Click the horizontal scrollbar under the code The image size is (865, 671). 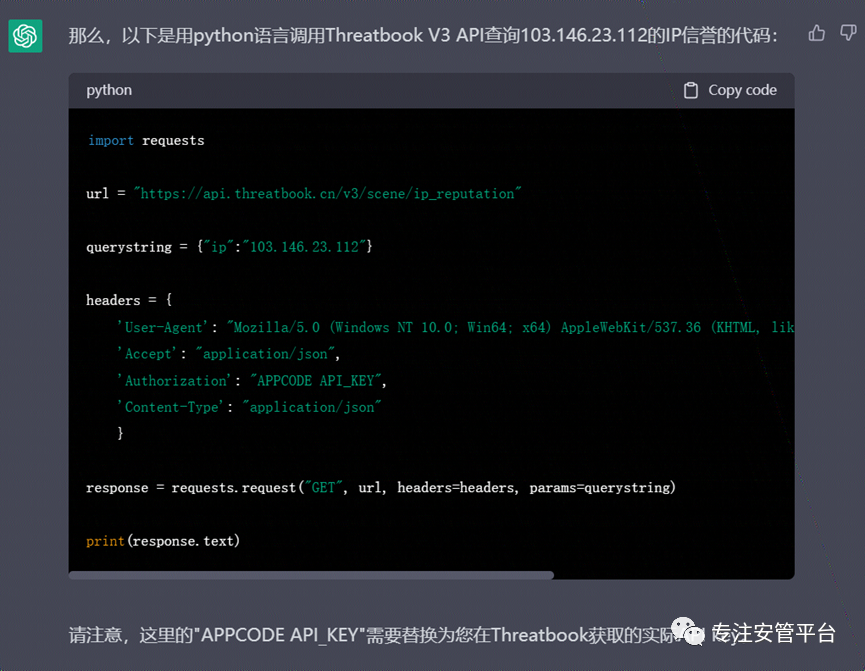coord(311,576)
